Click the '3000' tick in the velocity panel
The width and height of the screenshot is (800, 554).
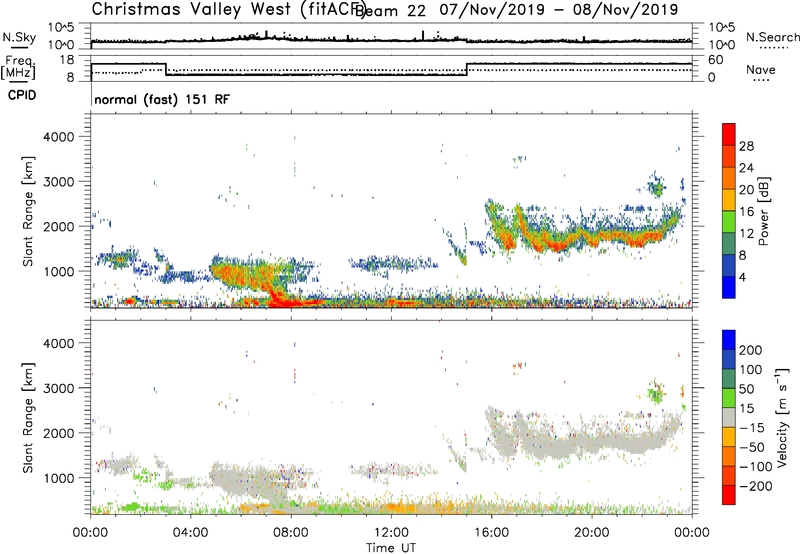pyautogui.click(x=59, y=388)
